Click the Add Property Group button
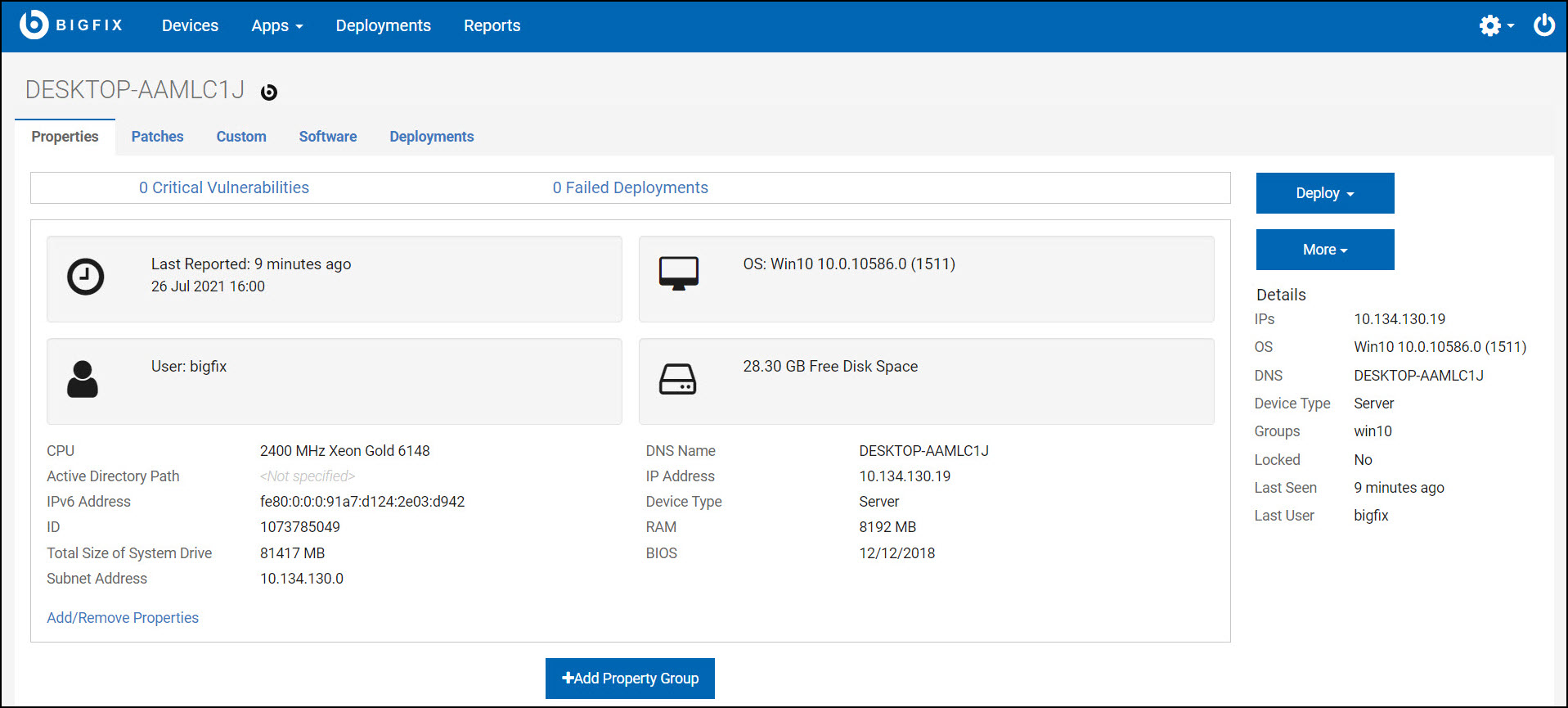The image size is (1568, 708). tap(630, 679)
